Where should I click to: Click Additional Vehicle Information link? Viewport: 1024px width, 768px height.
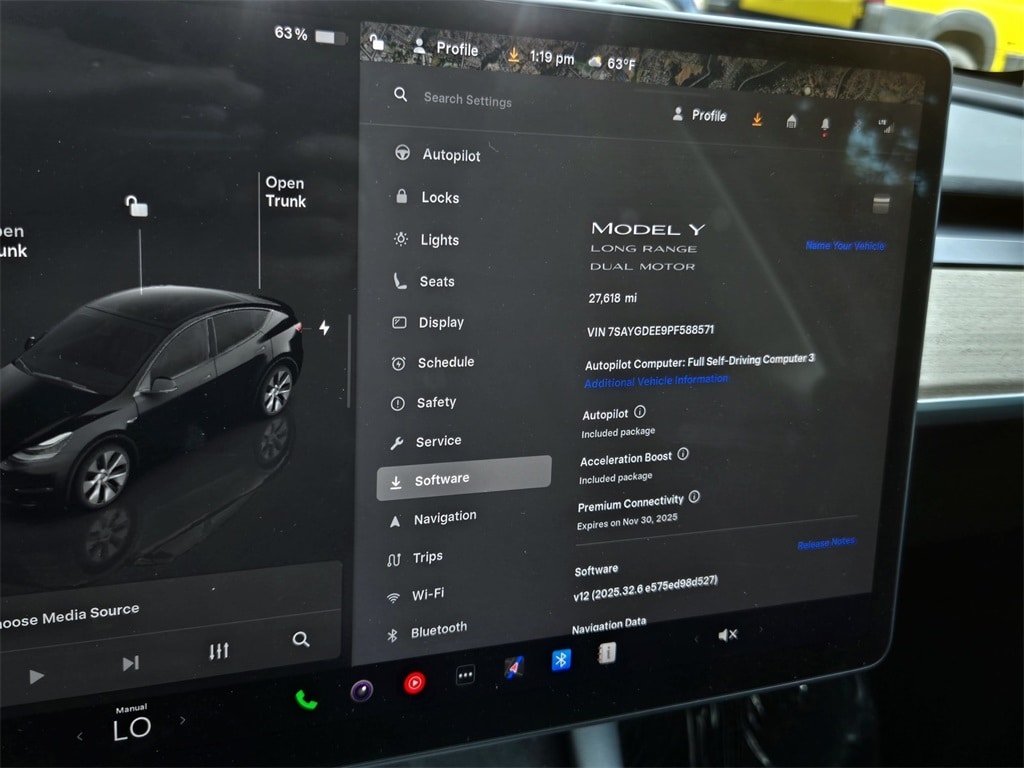click(656, 381)
